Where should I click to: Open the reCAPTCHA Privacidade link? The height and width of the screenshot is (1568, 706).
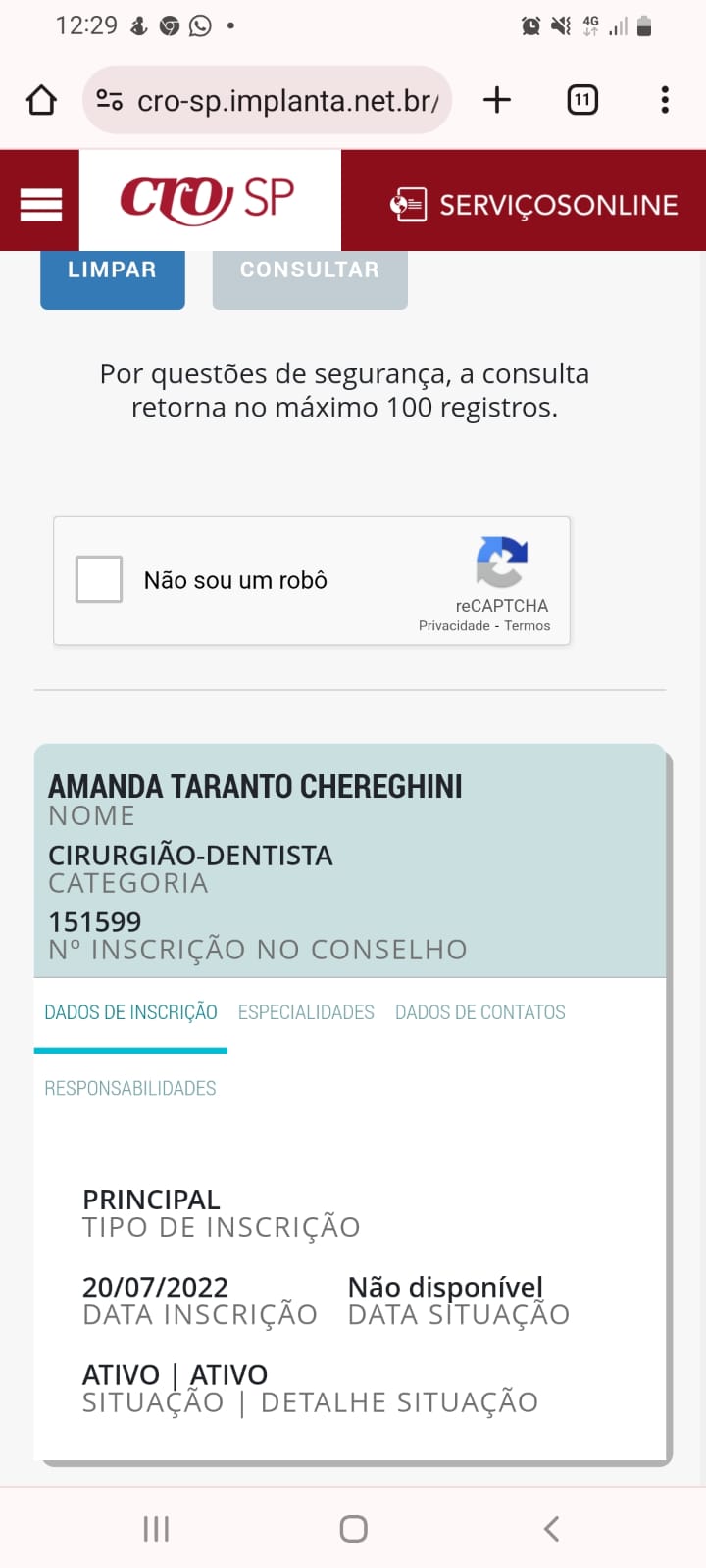click(x=453, y=626)
